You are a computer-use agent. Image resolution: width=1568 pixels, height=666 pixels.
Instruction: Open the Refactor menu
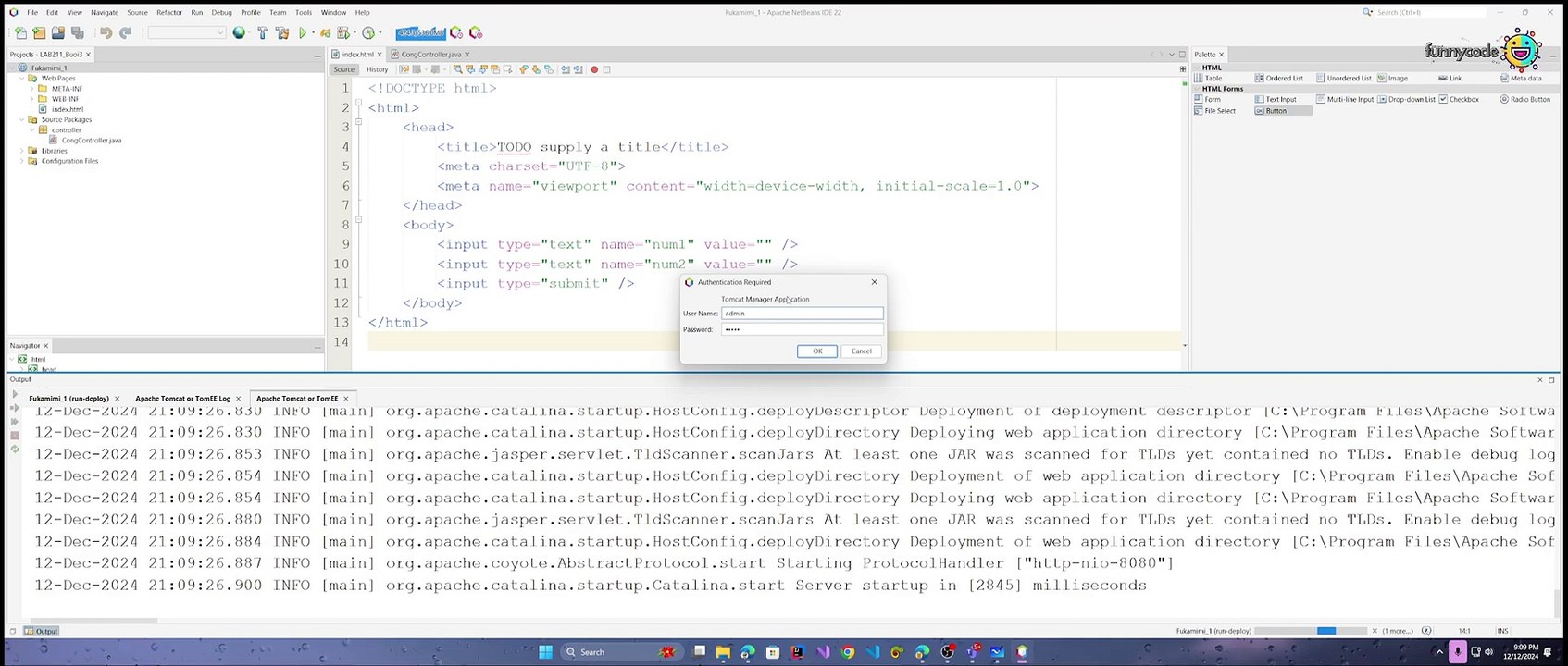point(169,12)
